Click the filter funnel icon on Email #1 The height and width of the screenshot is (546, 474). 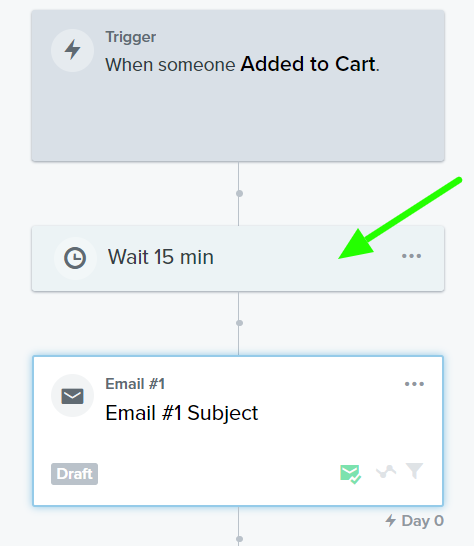414,471
